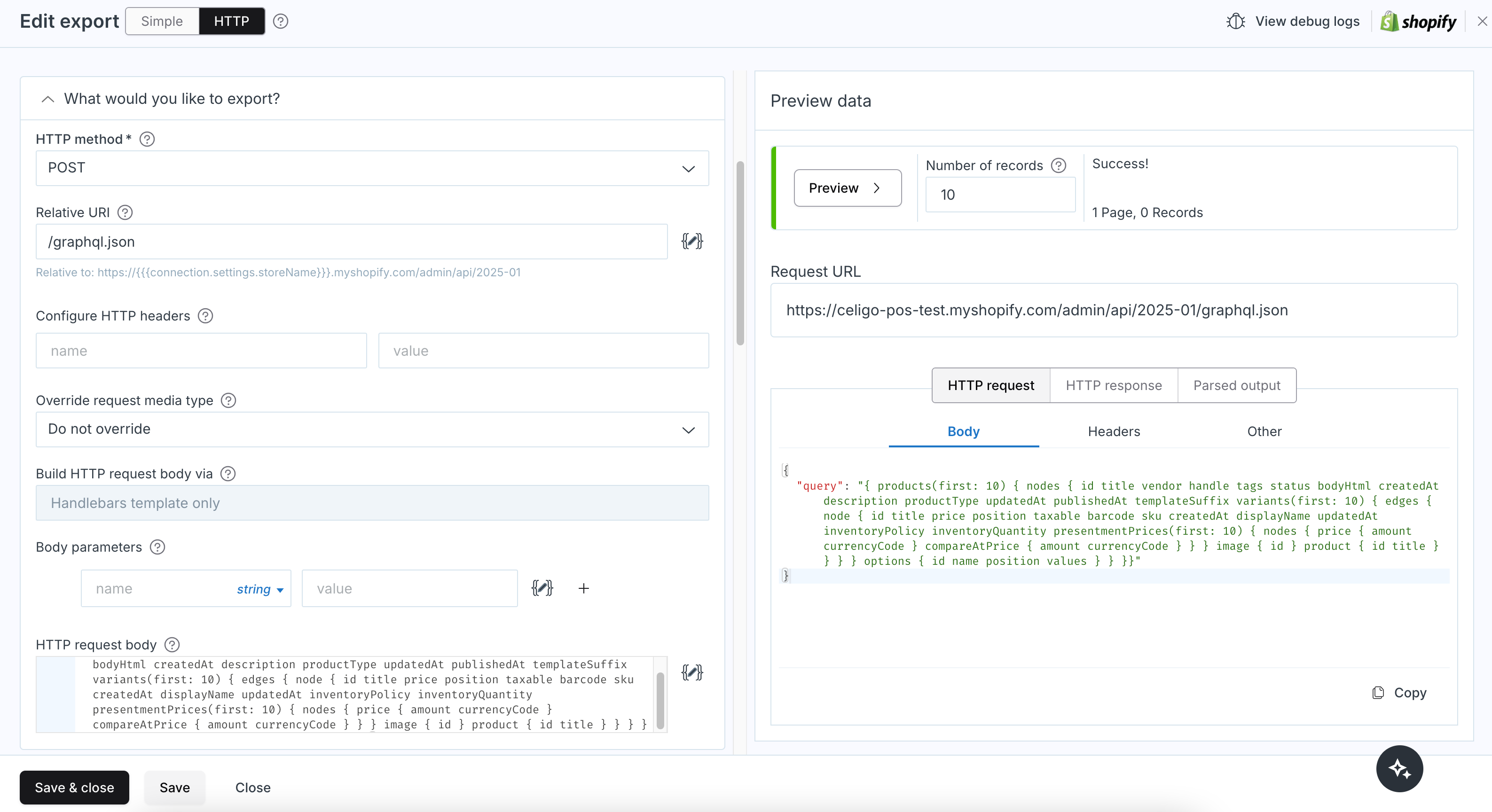Open help for Edit export mode

point(281,22)
